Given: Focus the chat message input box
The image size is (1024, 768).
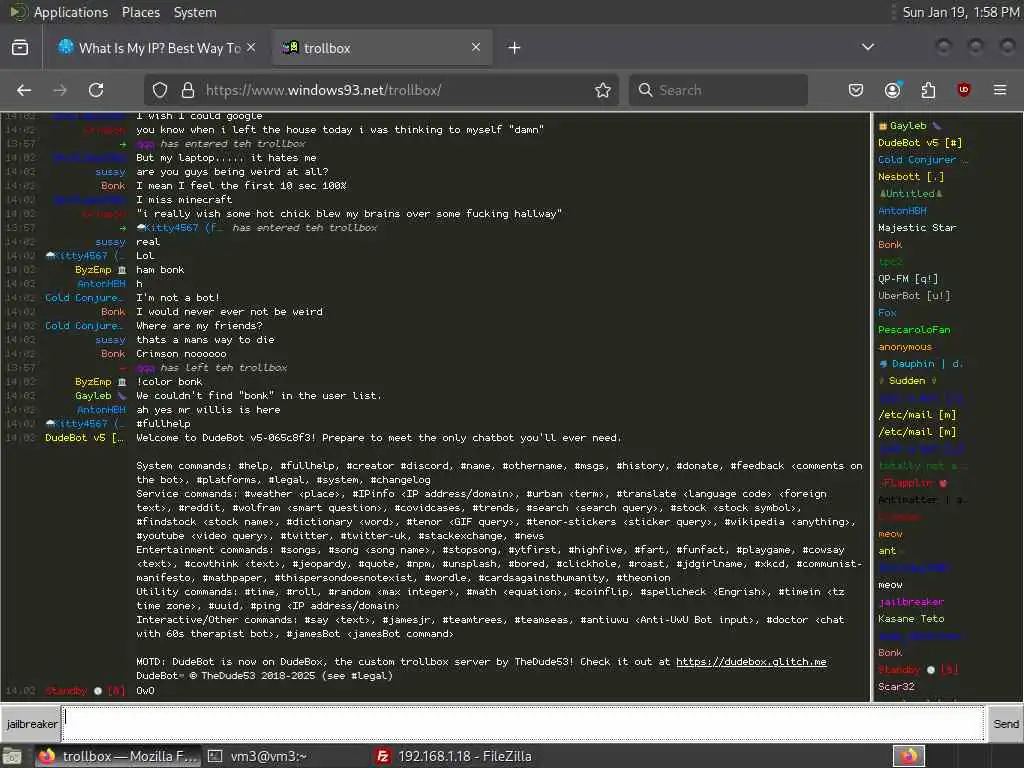Looking at the screenshot, I should pos(523,724).
